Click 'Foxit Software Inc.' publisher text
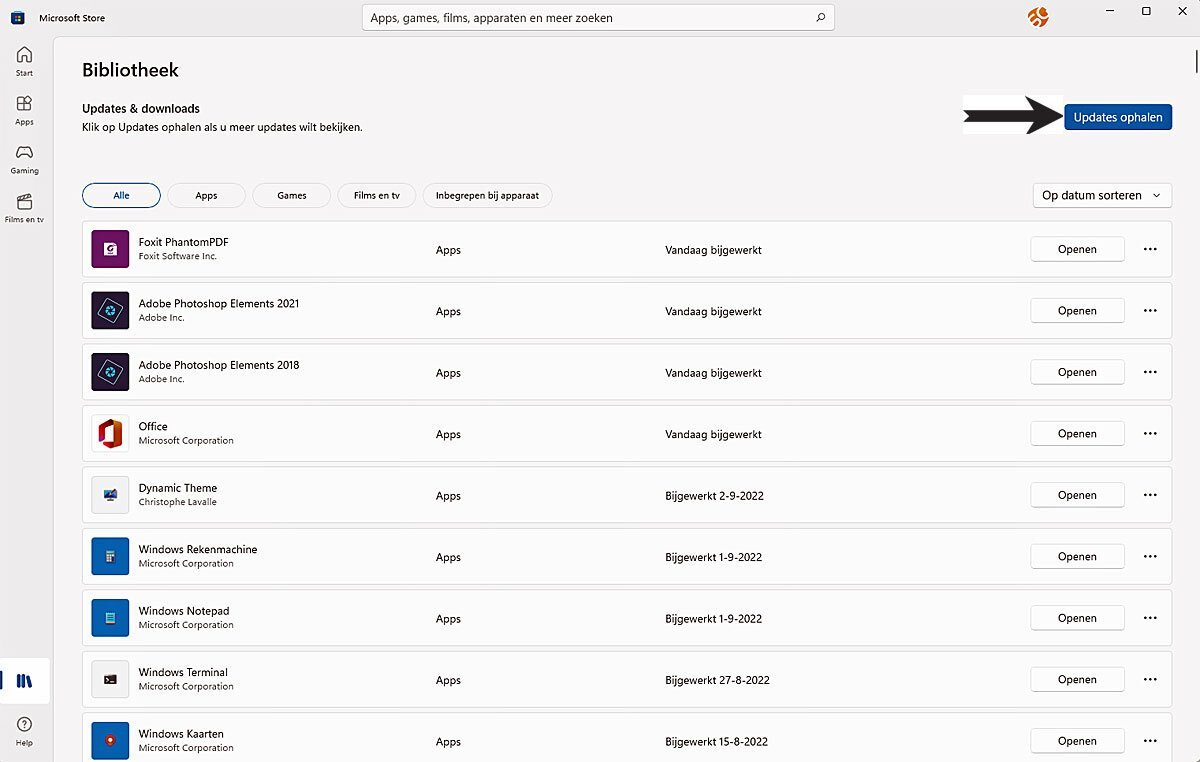The width and height of the screenshot is (1200, 762). pyautogui.click(x=178, y=256)
